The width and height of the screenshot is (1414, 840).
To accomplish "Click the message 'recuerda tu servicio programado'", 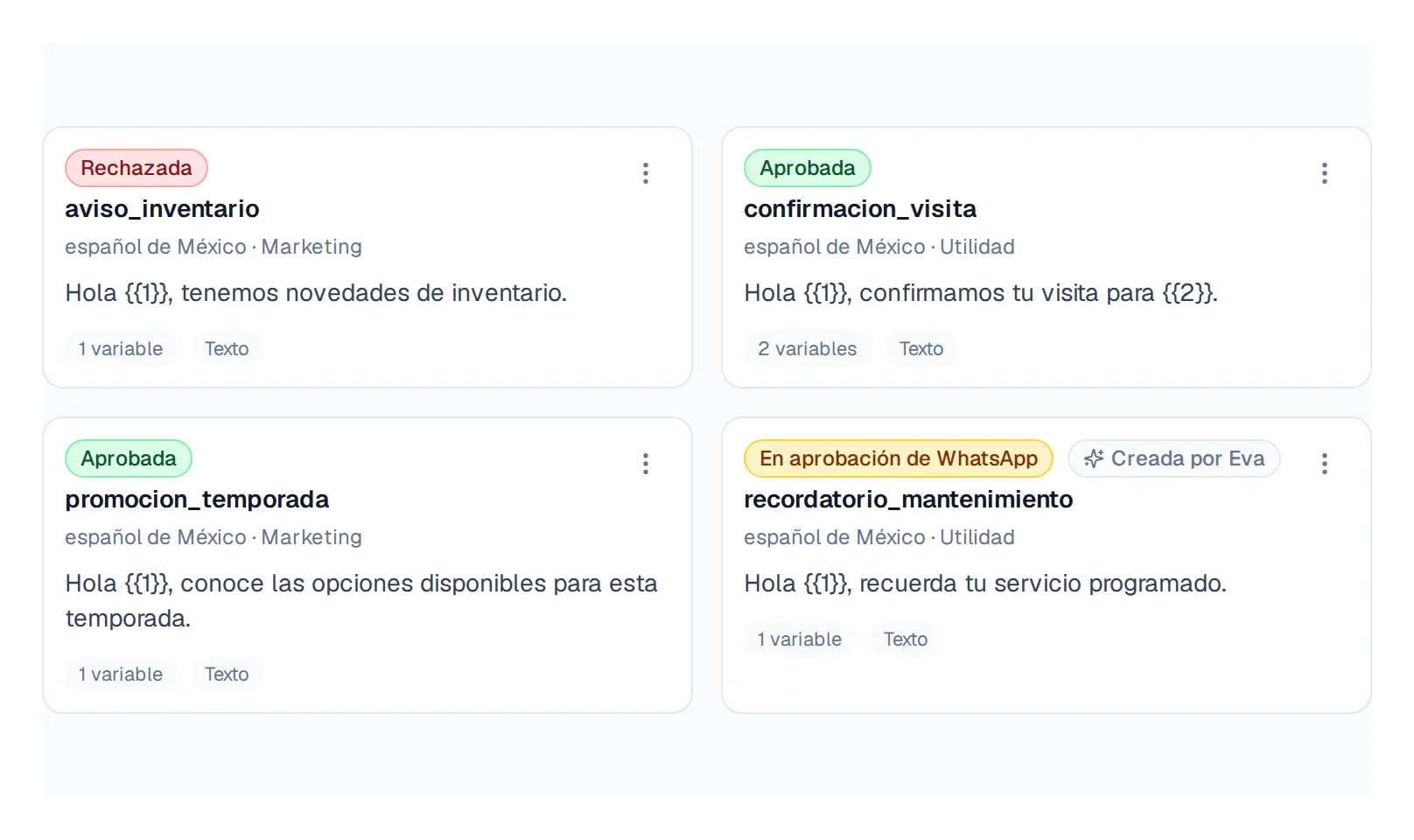I will click(1041, 584).
